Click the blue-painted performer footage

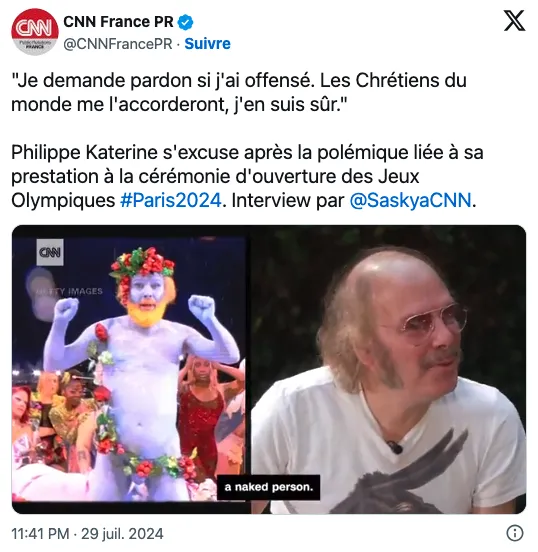coord(129,369)
